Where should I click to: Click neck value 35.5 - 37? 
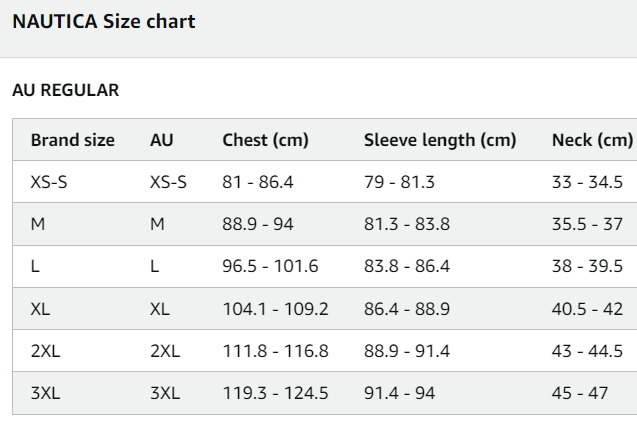tap(587, 224)
